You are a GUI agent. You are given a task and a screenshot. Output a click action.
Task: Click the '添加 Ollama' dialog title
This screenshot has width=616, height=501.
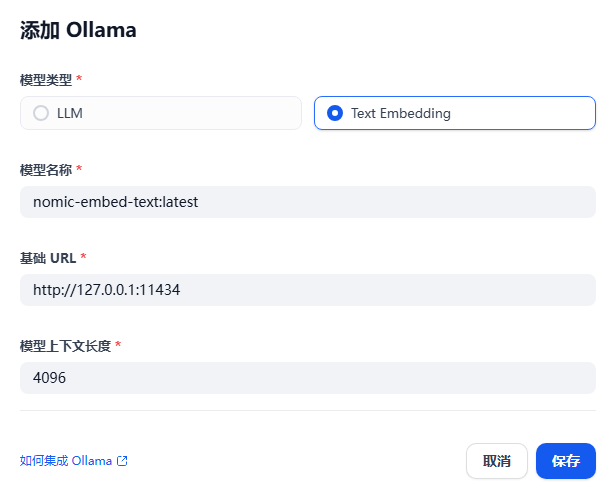pos(78,30)
